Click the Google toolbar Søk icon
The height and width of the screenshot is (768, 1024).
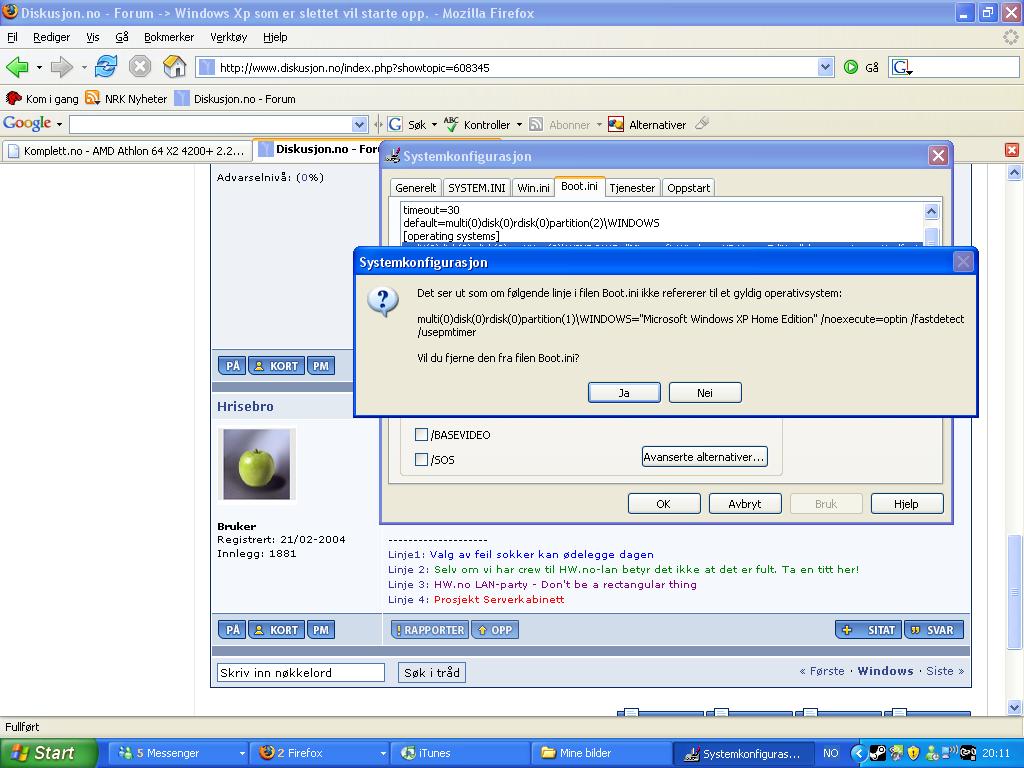395,124
